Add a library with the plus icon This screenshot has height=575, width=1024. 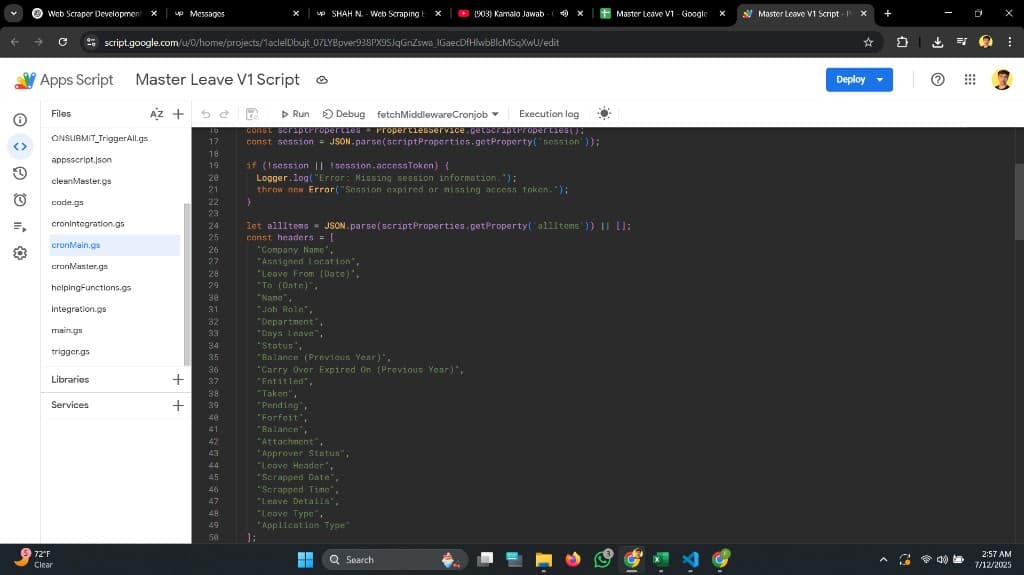[178, 380]
